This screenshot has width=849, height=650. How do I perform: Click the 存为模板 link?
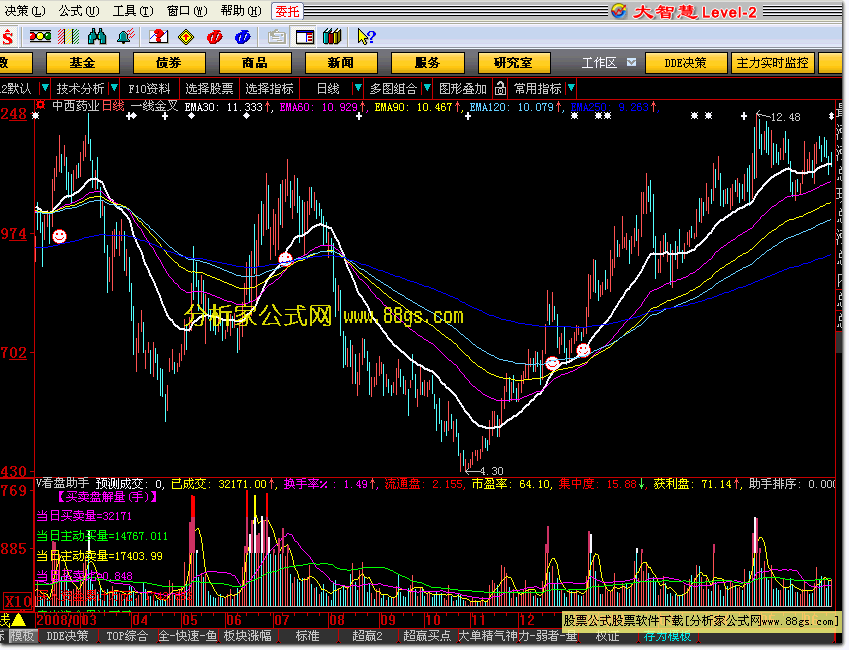pyautogui.click(x=667, y=636)
